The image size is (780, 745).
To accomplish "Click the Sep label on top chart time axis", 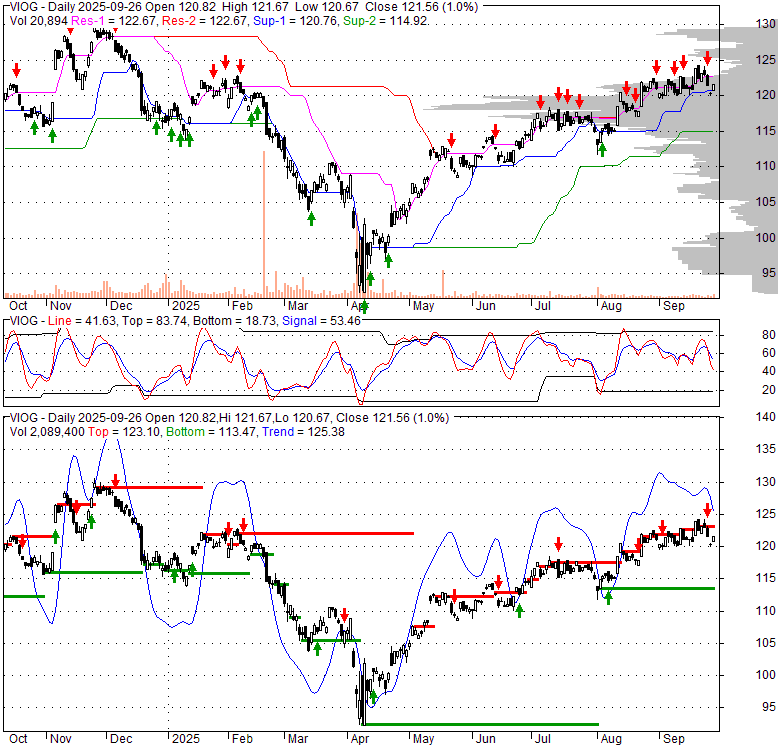I will (674, 306).
